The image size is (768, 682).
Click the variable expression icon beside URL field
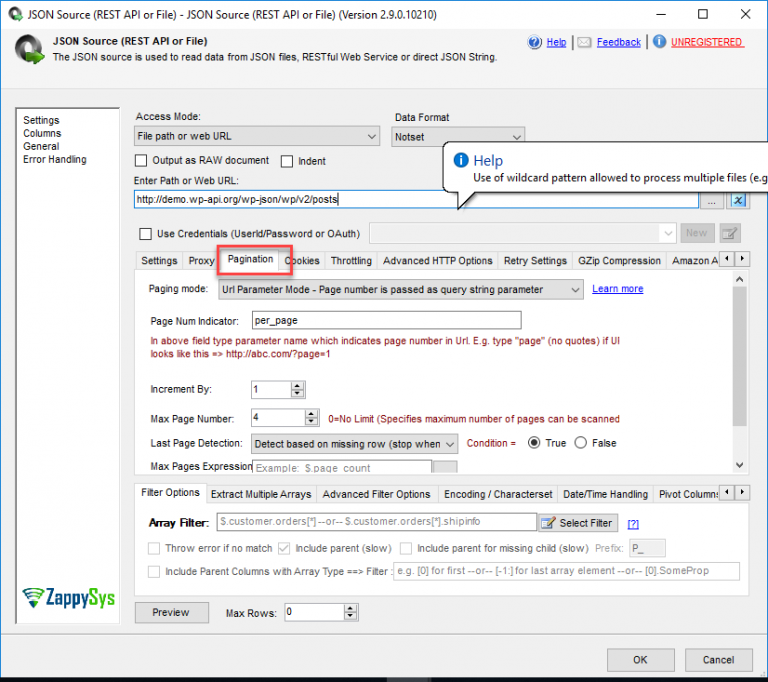click(x=738, y=200)
